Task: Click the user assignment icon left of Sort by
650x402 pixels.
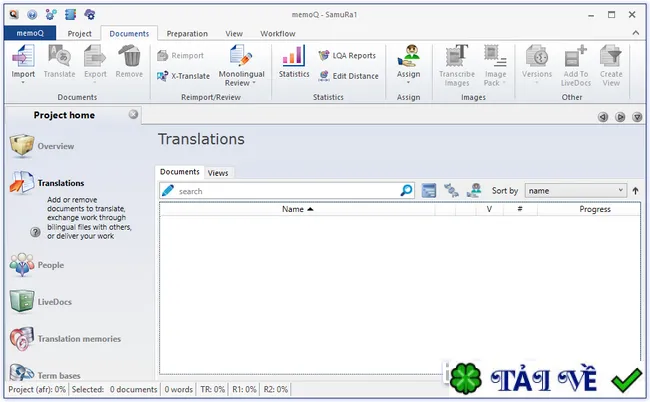Action: coord(474,190)
